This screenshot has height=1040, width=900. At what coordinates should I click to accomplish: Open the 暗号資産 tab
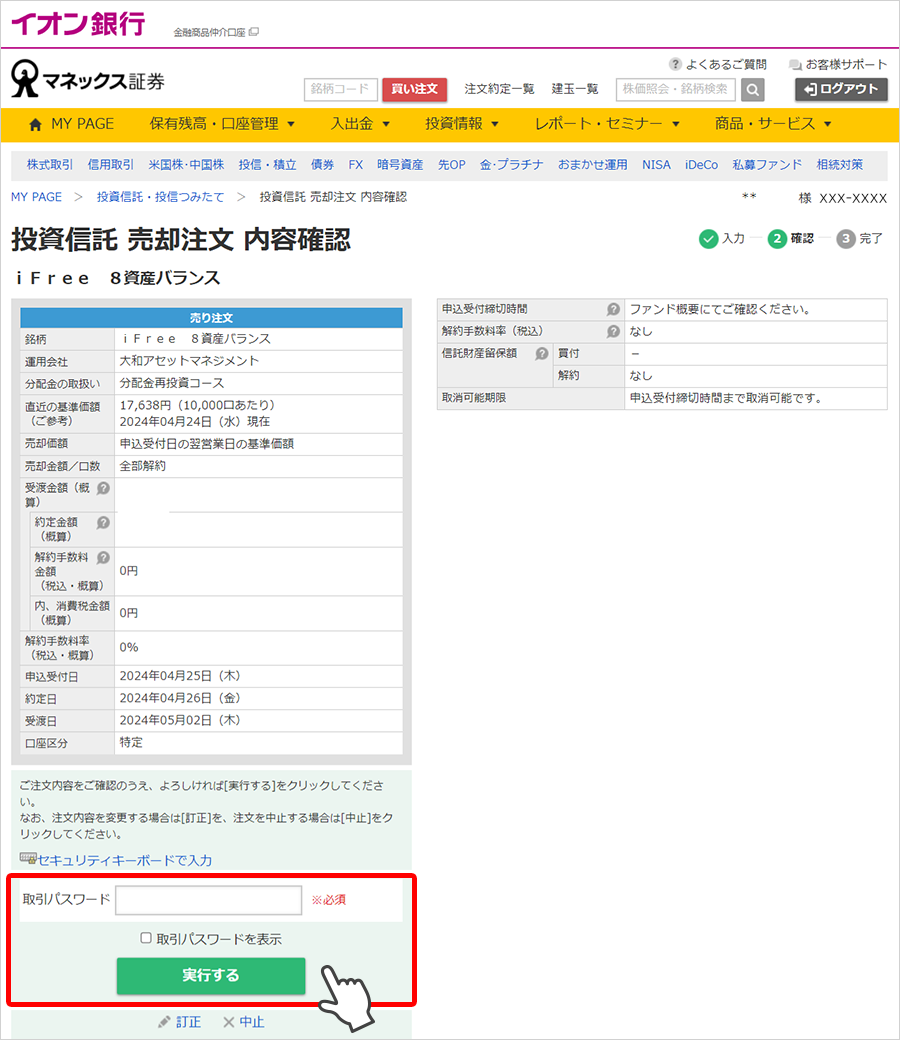click(x=400, y=165)
